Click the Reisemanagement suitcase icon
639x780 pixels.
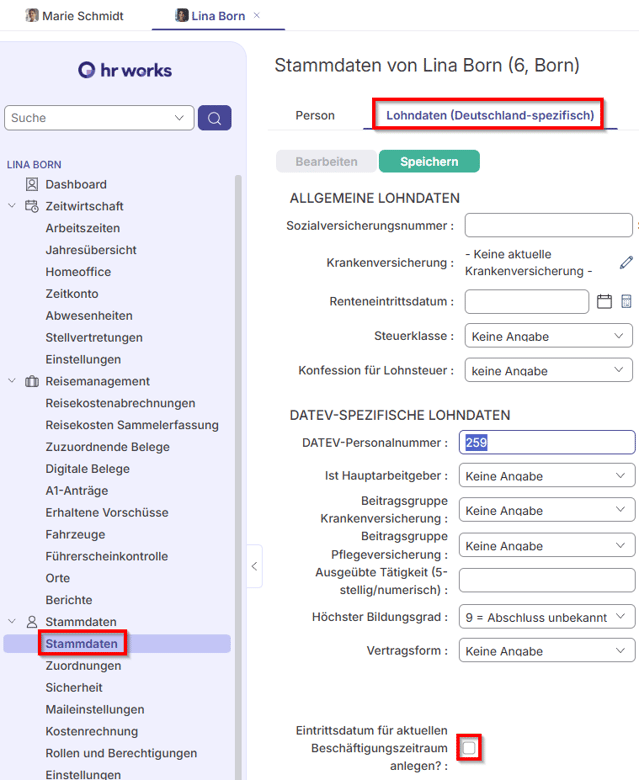pos(32,381)
